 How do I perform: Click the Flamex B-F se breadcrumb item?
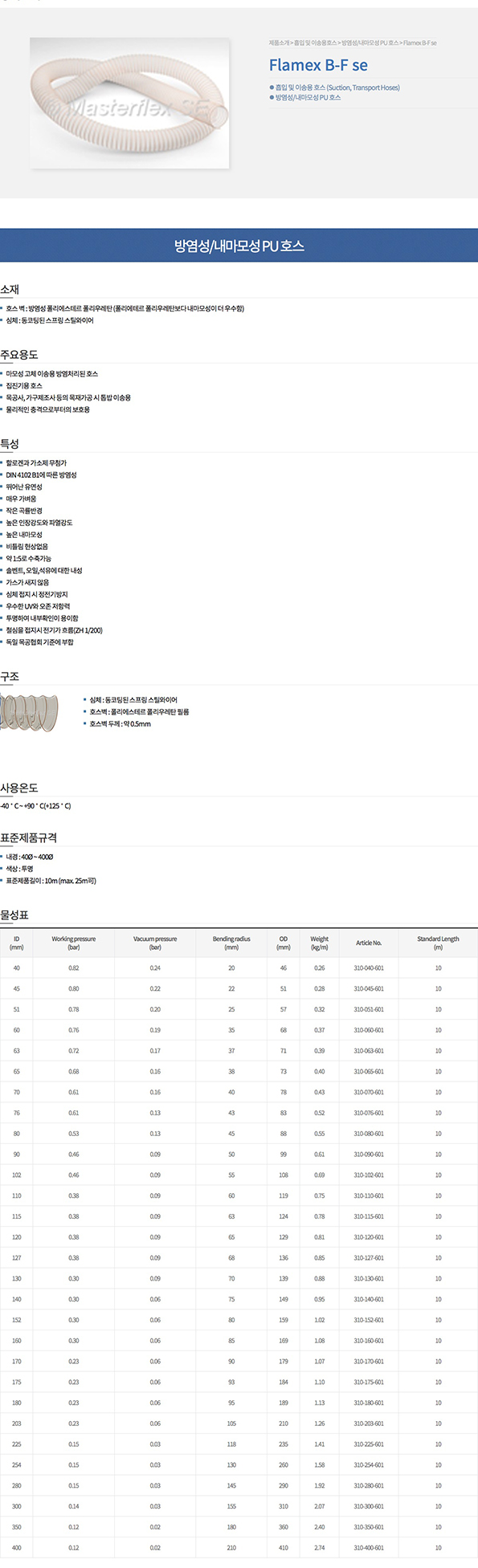[x=420, y=43]
